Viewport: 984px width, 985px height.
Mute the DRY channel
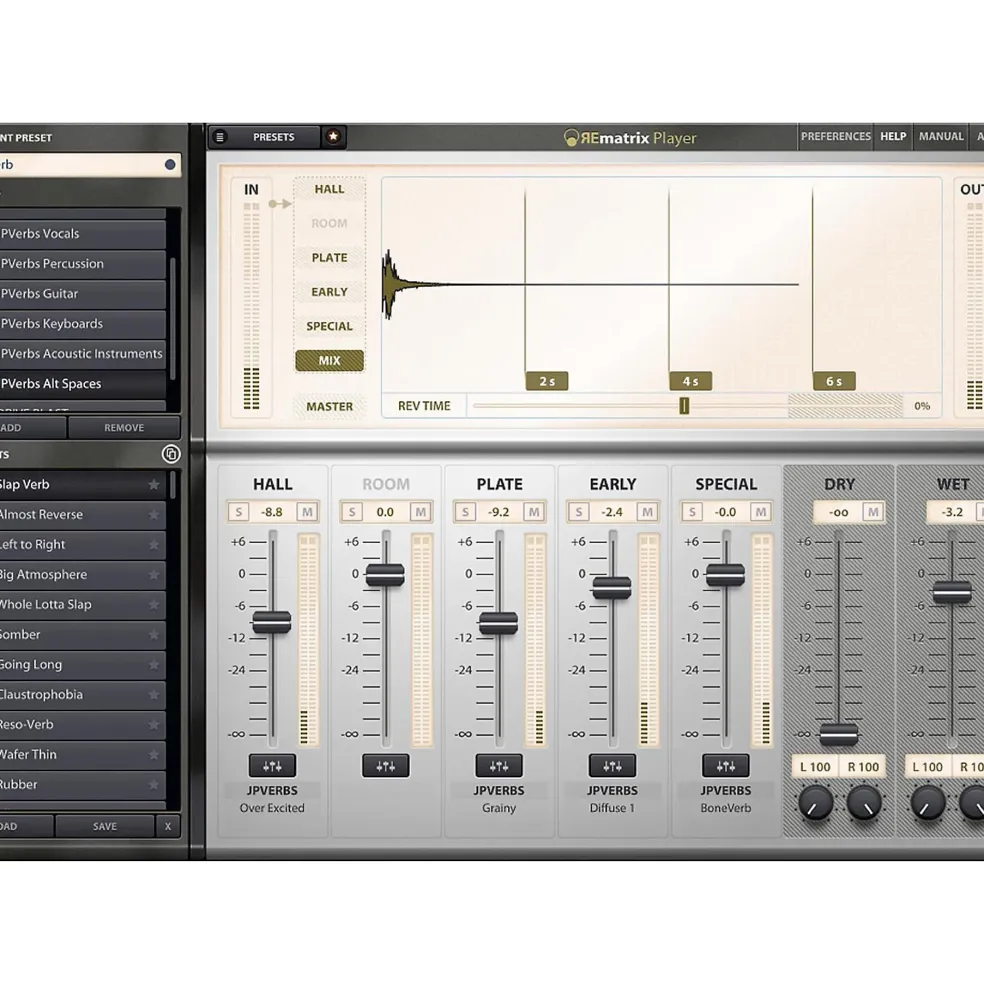[873, 512]
